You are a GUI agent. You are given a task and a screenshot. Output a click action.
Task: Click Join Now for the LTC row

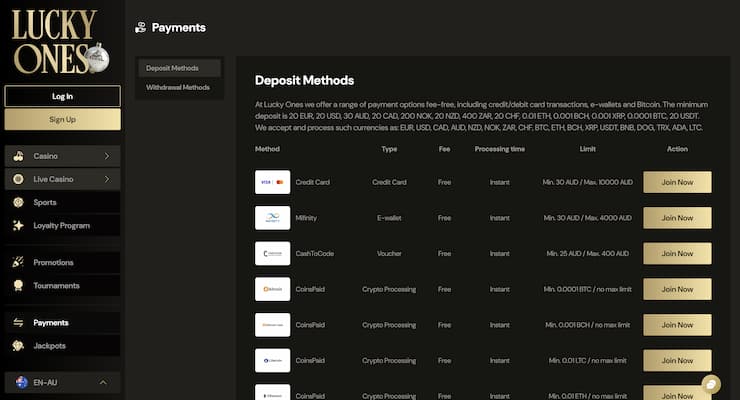(x=677, y=360)
